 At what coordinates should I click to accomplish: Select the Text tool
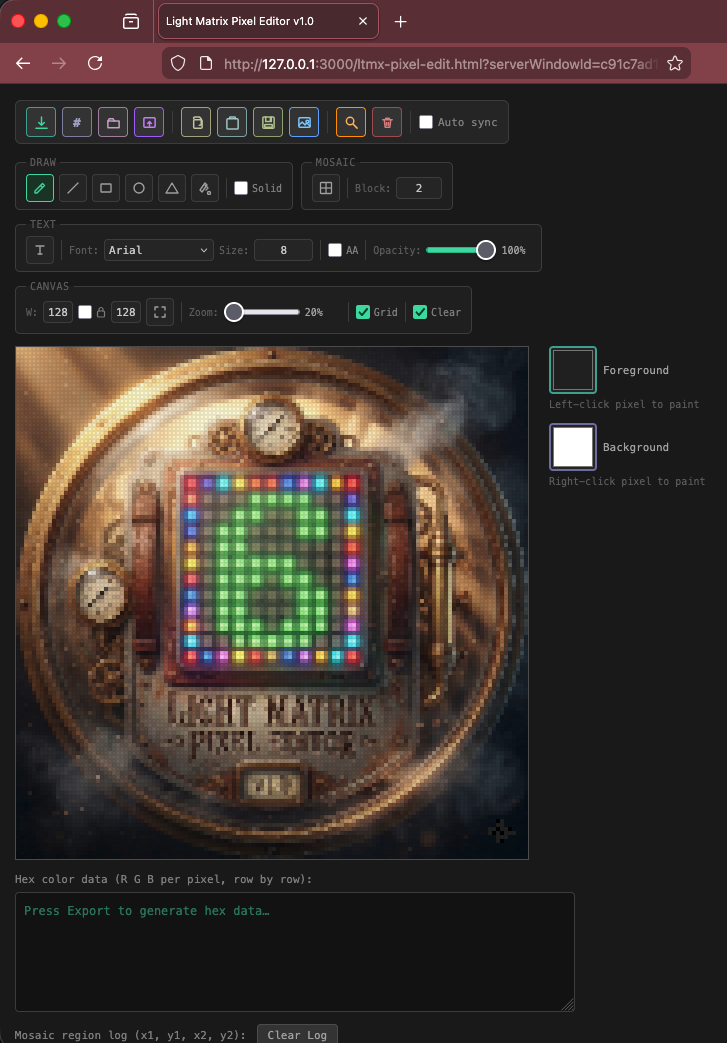pos(40,250)
